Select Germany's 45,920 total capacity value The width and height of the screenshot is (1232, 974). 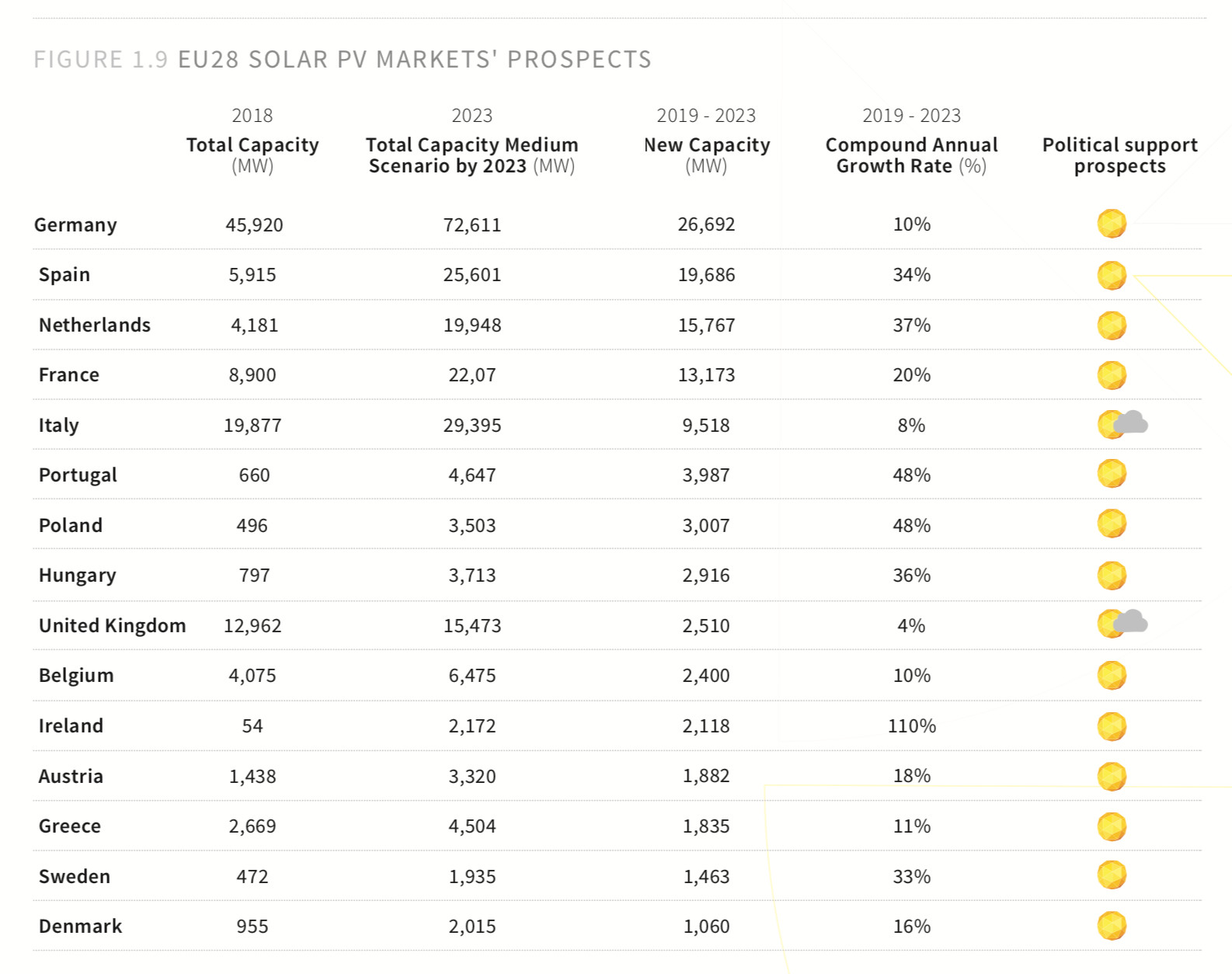pyautogui.click(x=254, y=225)
